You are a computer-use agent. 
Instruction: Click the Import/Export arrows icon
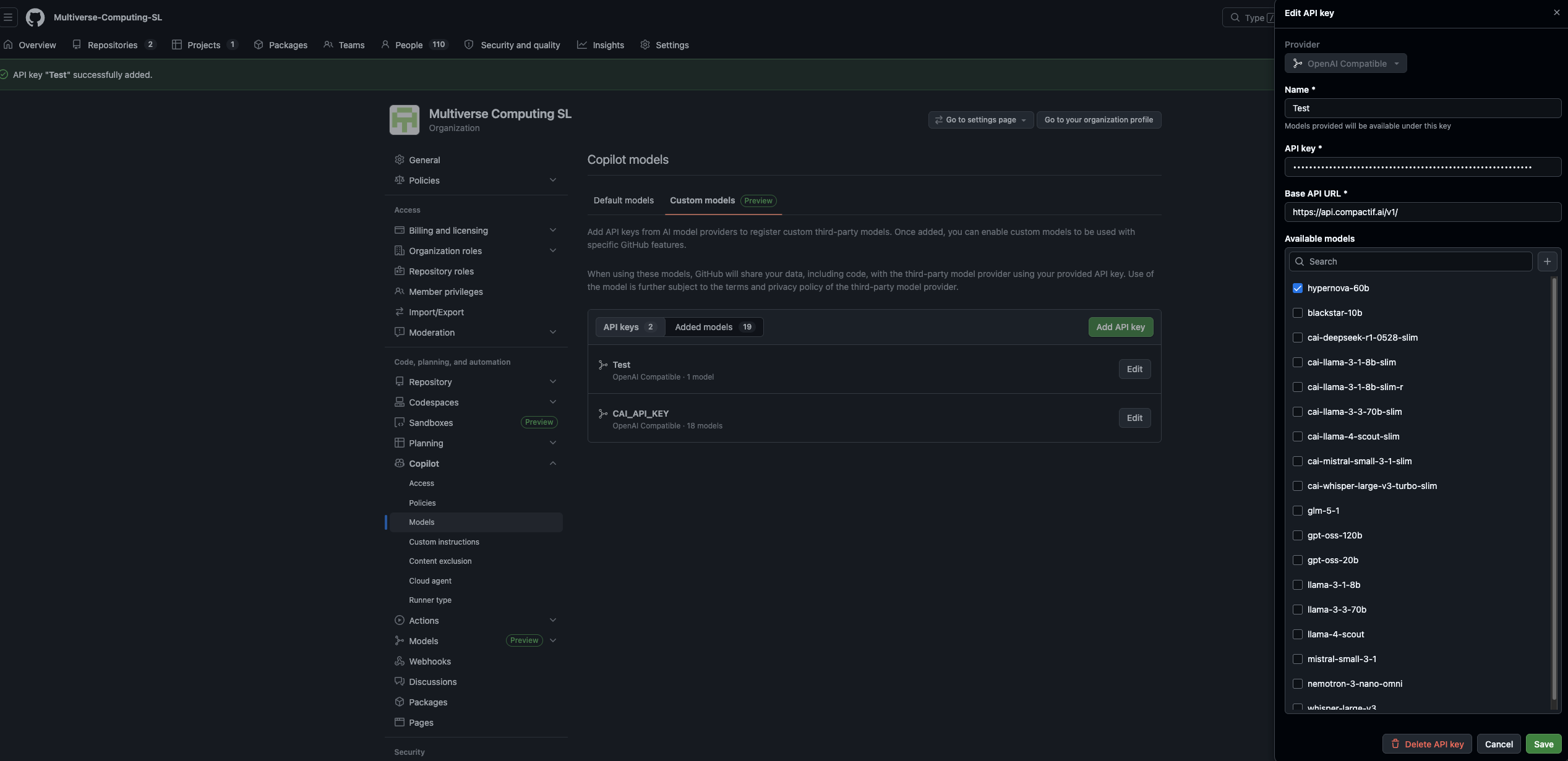click(x=400, y=312)
